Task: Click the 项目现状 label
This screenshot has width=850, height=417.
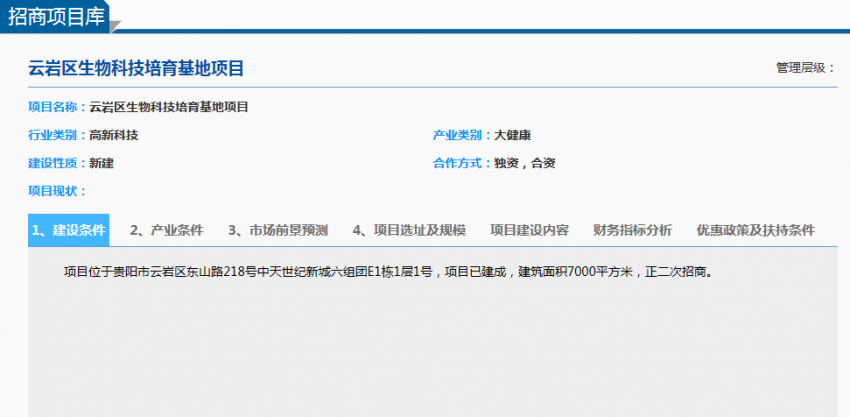Action: pos(57,191)
